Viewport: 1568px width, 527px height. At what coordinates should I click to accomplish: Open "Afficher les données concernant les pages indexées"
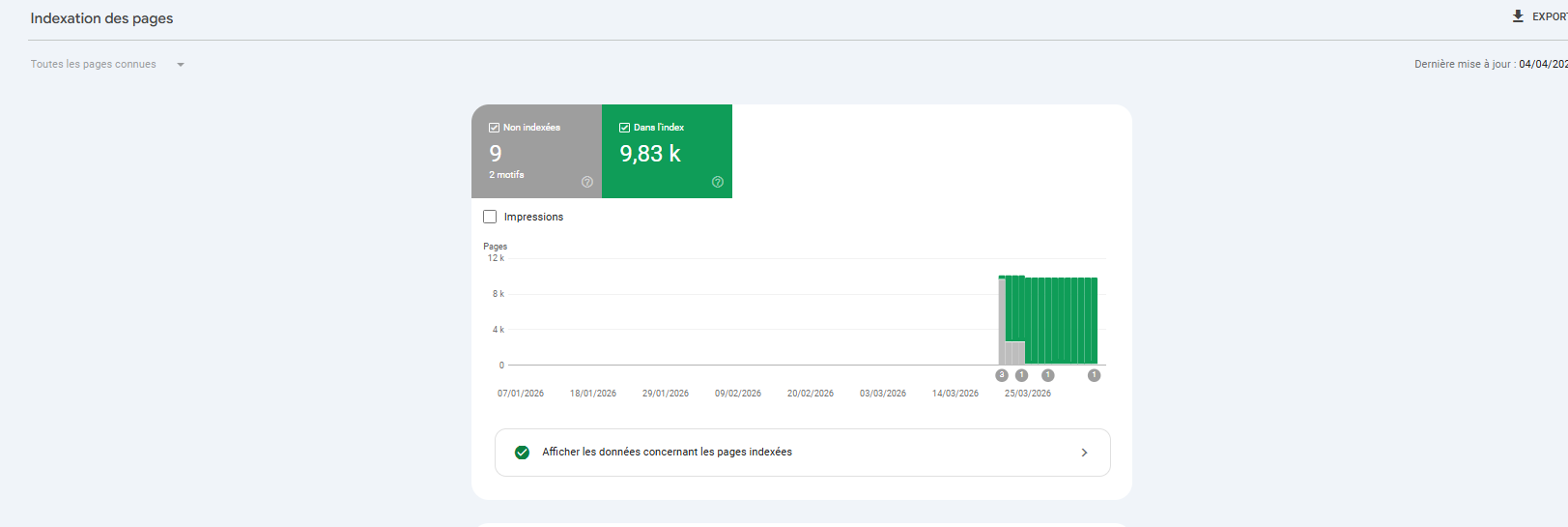(802, 453)
